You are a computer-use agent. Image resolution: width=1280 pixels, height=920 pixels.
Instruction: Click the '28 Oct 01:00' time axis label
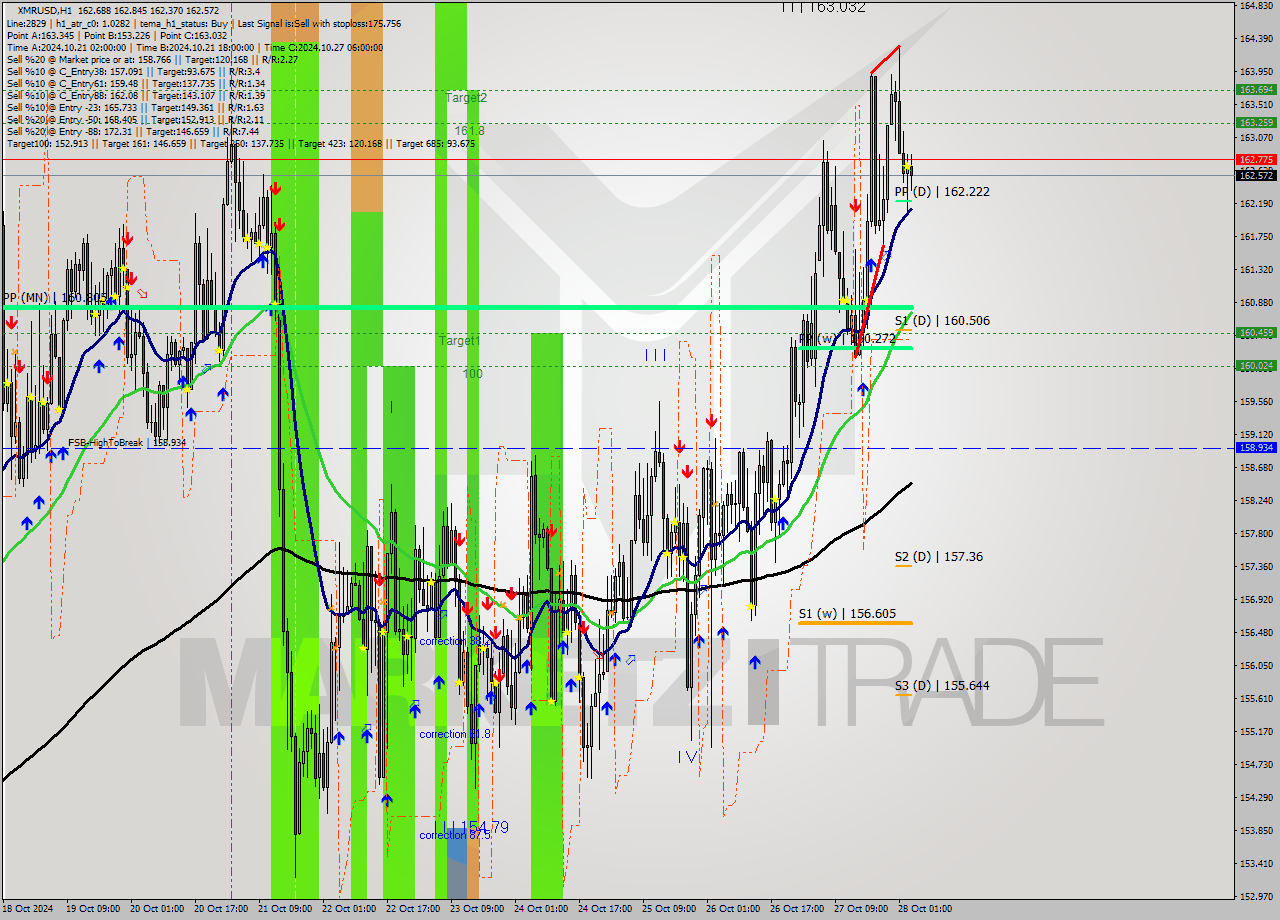[x=924, y=909]
